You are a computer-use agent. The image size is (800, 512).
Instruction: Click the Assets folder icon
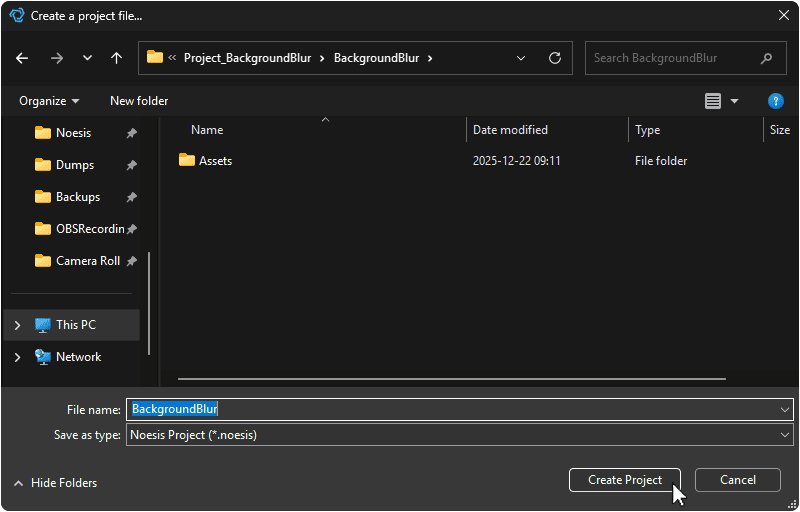[187, 160]
